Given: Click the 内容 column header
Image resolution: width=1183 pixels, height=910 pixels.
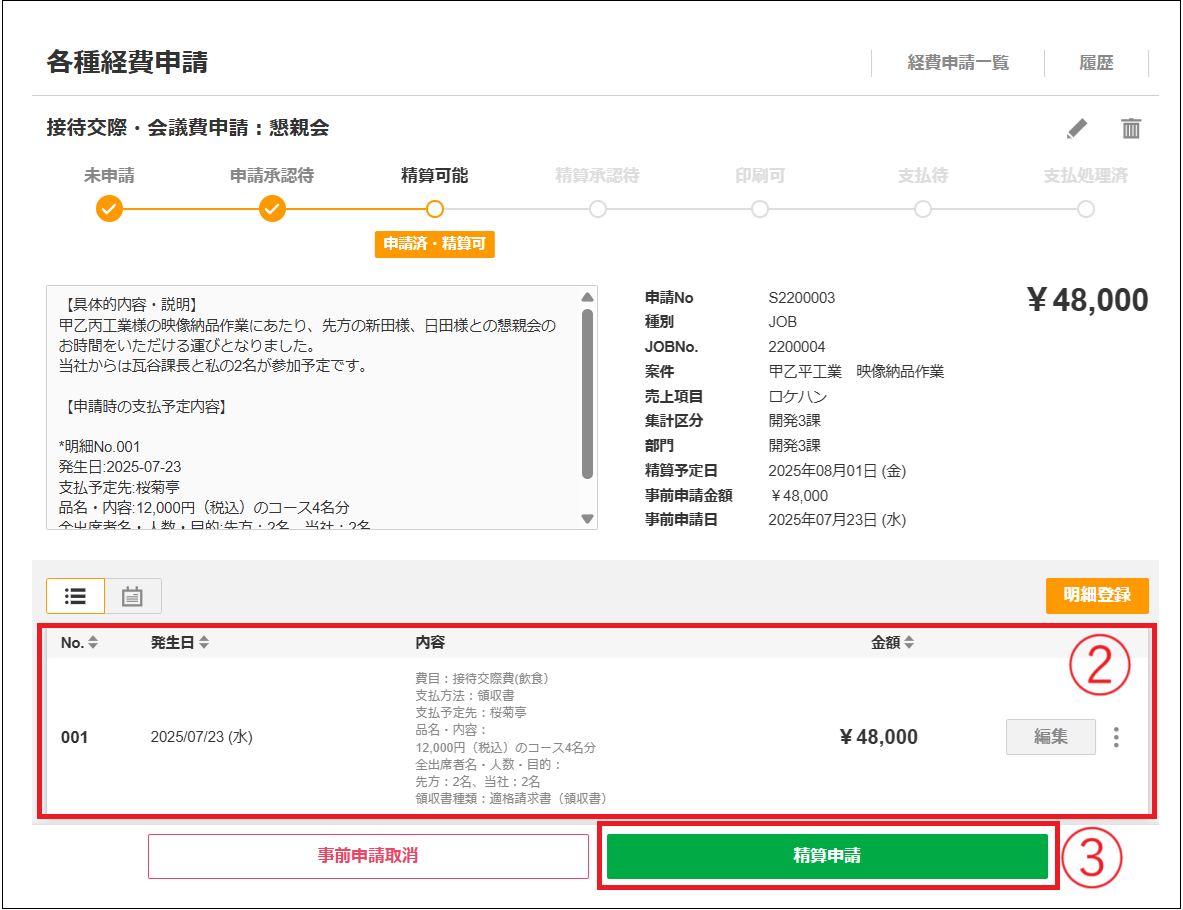Looking at the screenshot, I should [430, 643].
